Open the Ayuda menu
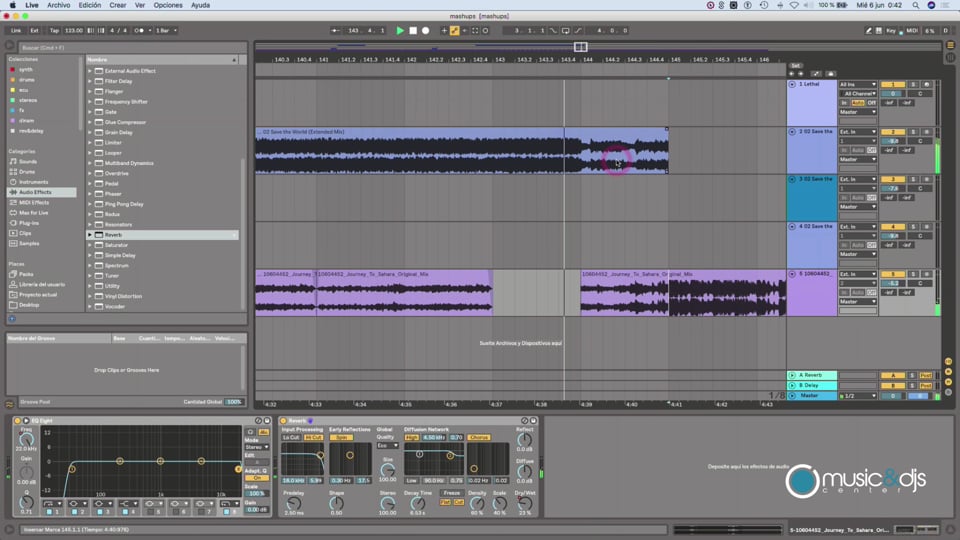The width and height of the screenshot is (960, 540). pos(200,5)
